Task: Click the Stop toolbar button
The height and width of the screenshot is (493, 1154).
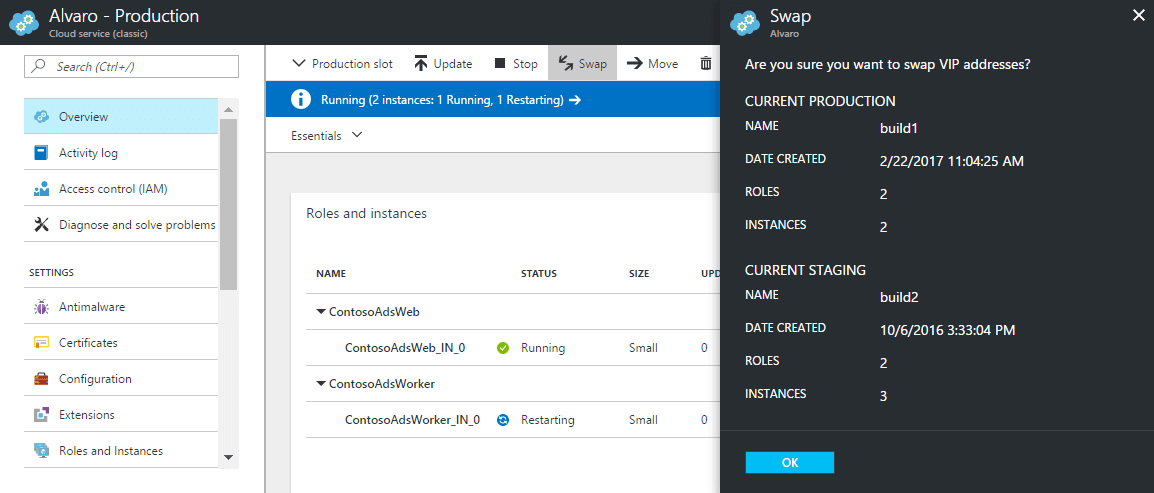Action: click(515, 64)
